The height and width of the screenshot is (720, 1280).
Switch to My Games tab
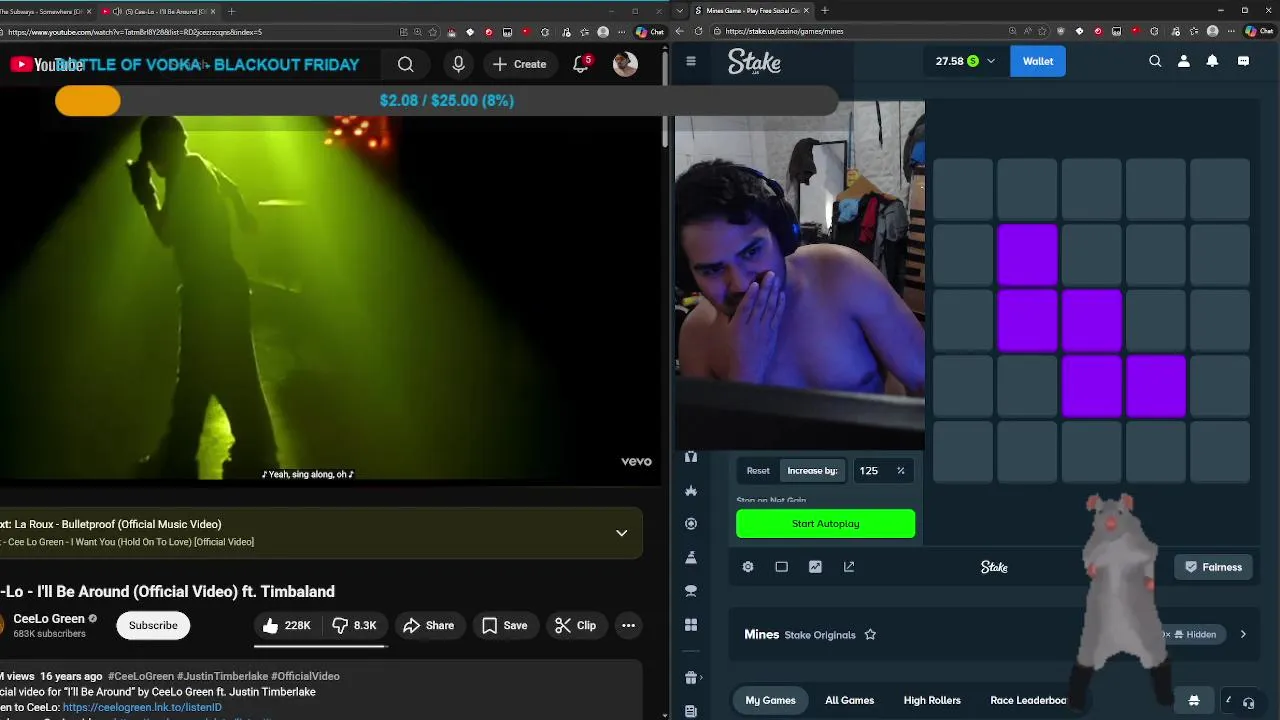[770, 700]
